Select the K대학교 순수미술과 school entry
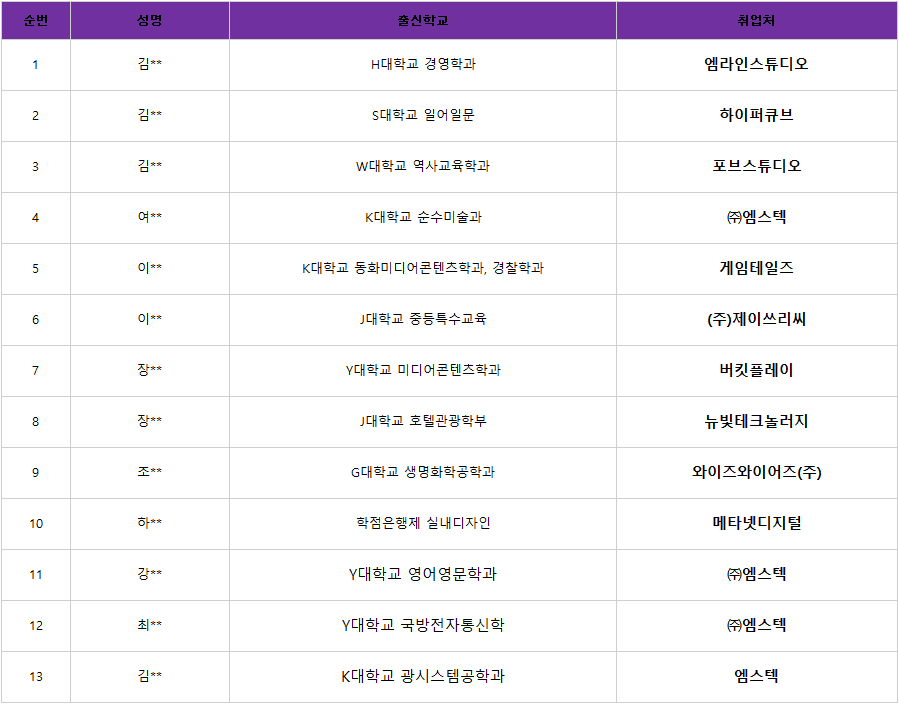 point(422,217)
